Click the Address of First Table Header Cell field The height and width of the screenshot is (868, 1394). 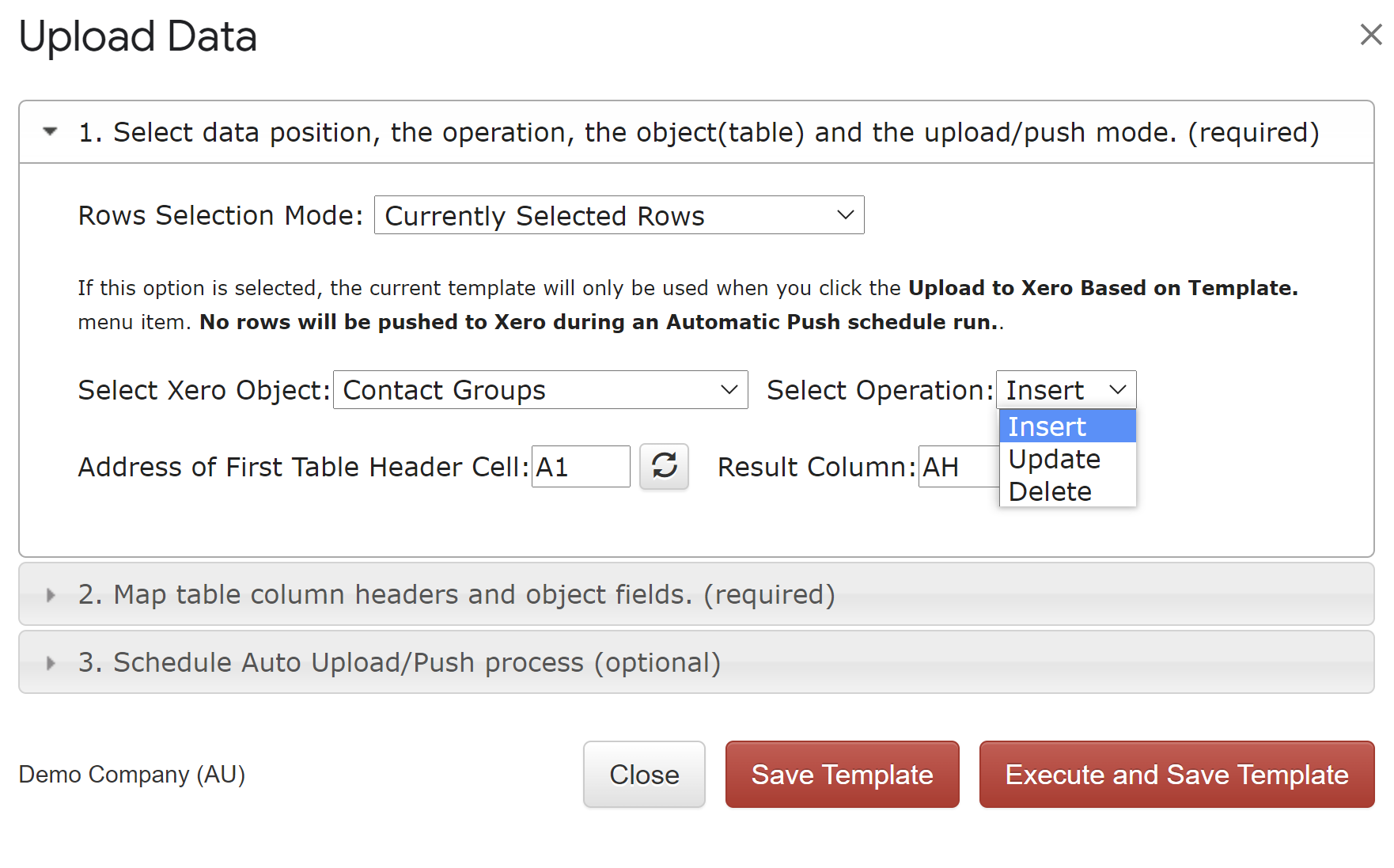point(581,467)
